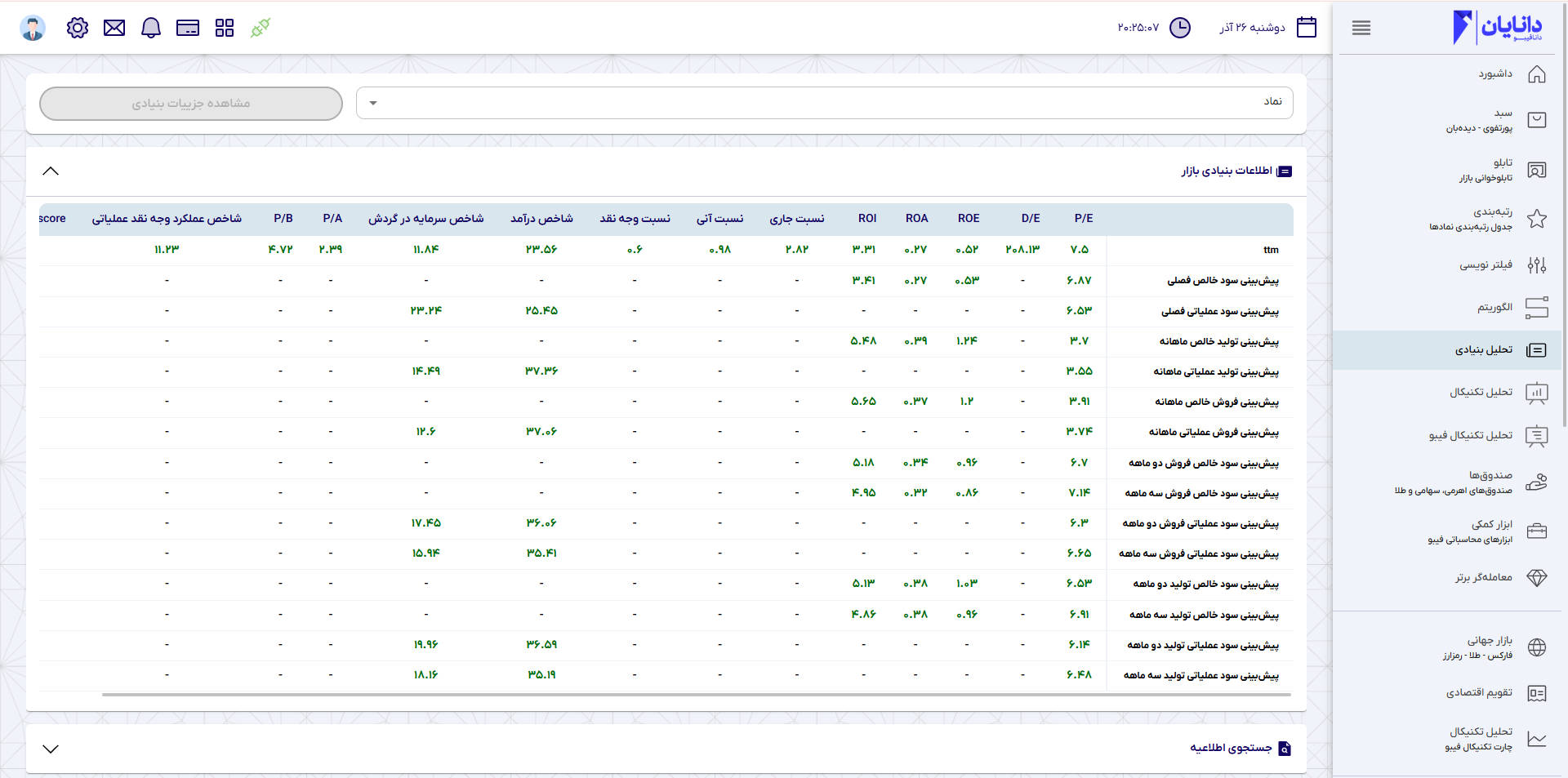Open the messages envelope icon
The width and height of the screenshot is (1568, 778).
click(x=114, y=28)
